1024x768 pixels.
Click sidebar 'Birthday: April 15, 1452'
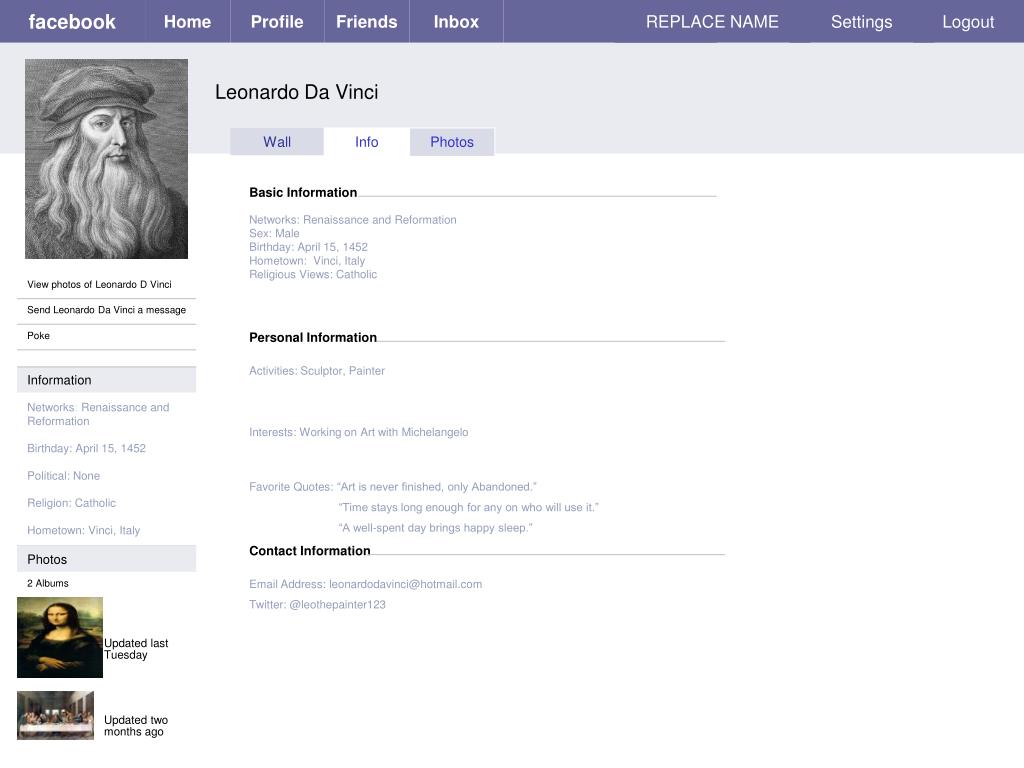pyautogui.click(x=86, y=448)
